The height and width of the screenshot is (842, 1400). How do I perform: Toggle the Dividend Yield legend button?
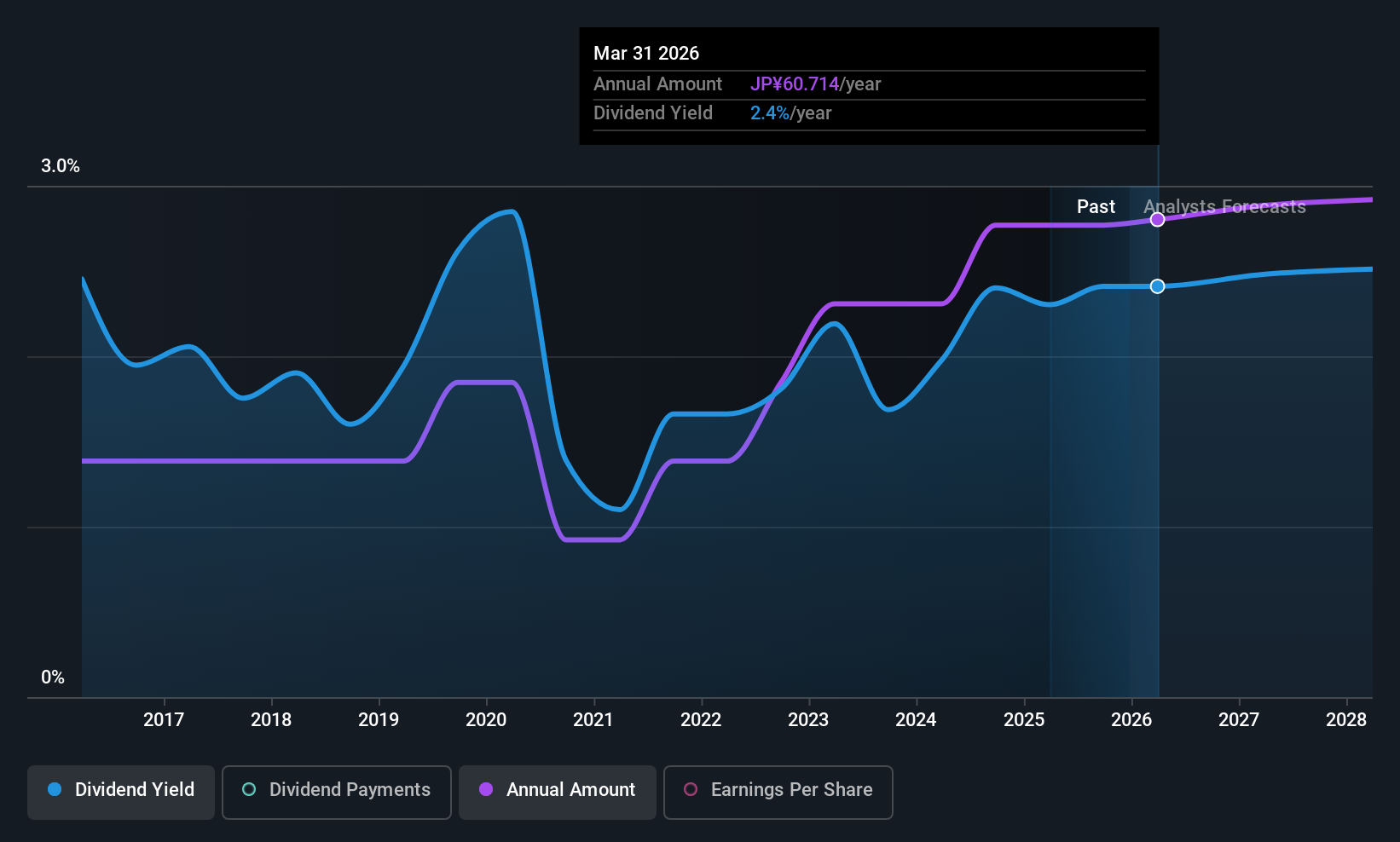[121, 792]
